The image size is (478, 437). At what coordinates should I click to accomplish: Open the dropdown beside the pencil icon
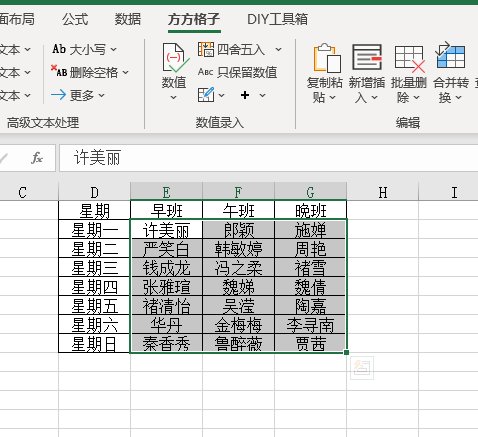[221, 96]
